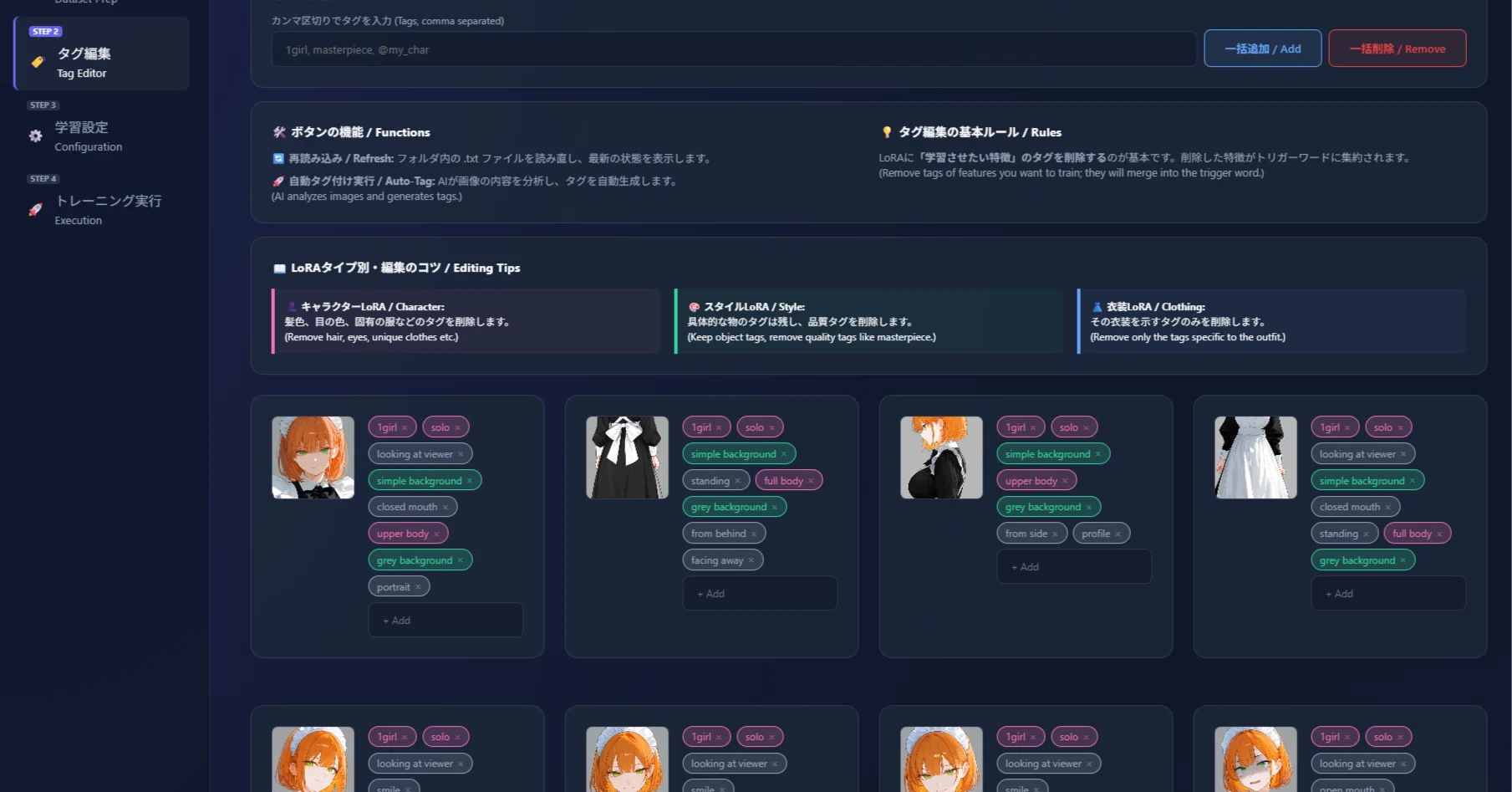This screenshot has height=792, width=1512.
Task: Click the 再読み込み / Refresh description line
Action: pos(492,158)
